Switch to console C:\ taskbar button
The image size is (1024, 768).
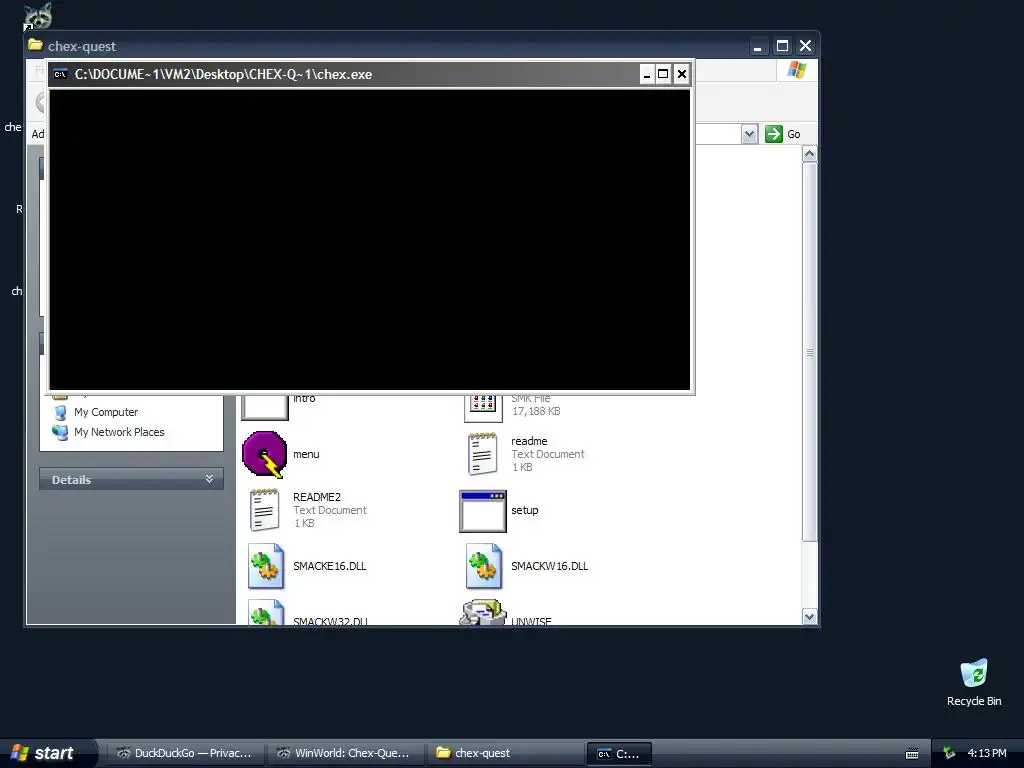[x=619, y=754]
